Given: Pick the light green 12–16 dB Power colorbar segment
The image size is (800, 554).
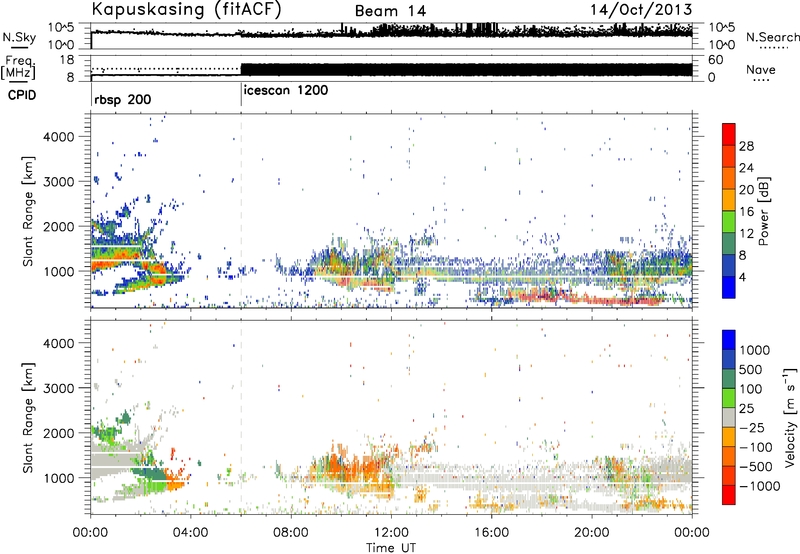Looking at the screenshot, I should tap(729, 222).
